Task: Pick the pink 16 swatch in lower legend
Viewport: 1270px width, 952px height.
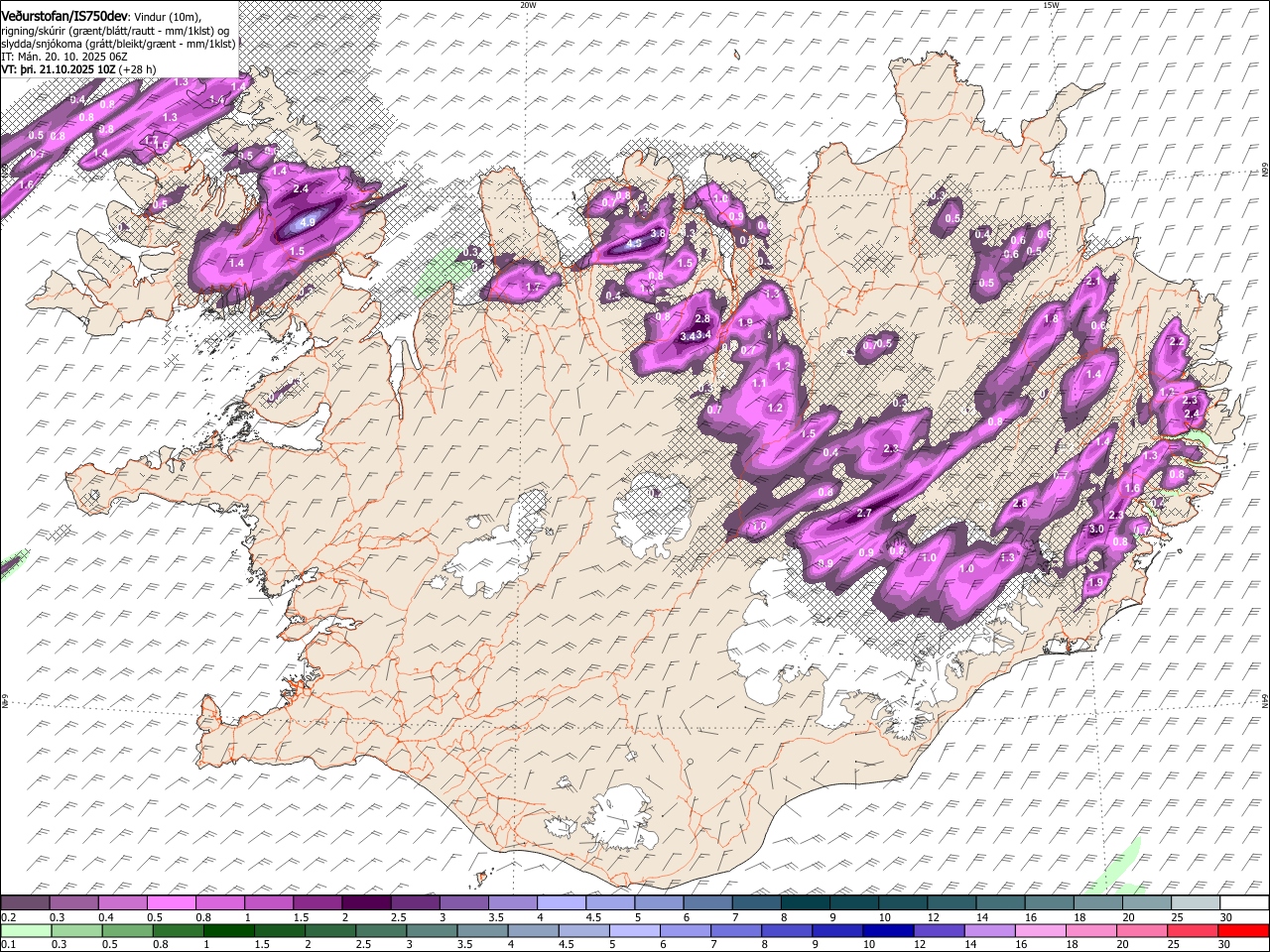Action: 1040,930
